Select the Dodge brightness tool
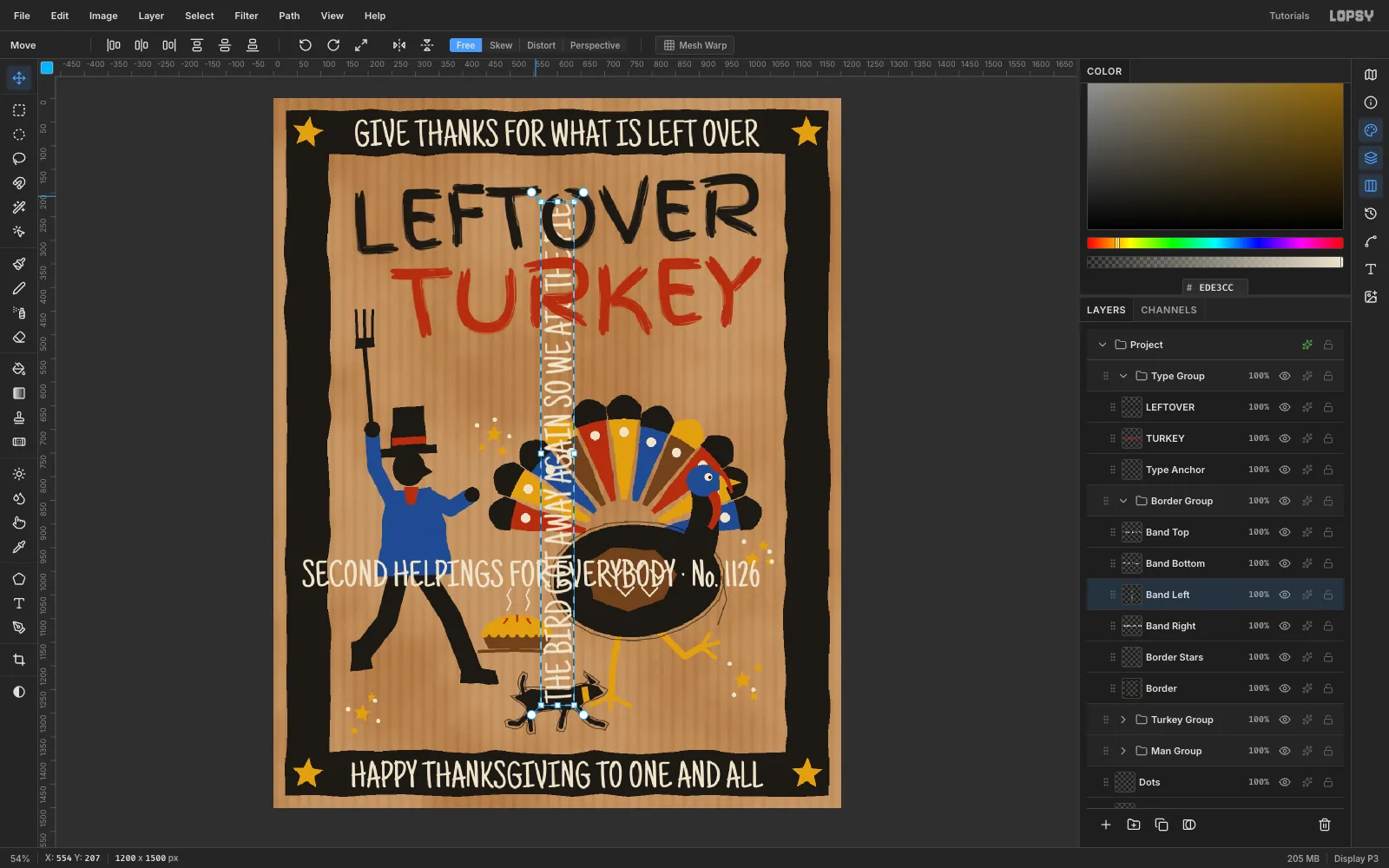 point(19,474)
